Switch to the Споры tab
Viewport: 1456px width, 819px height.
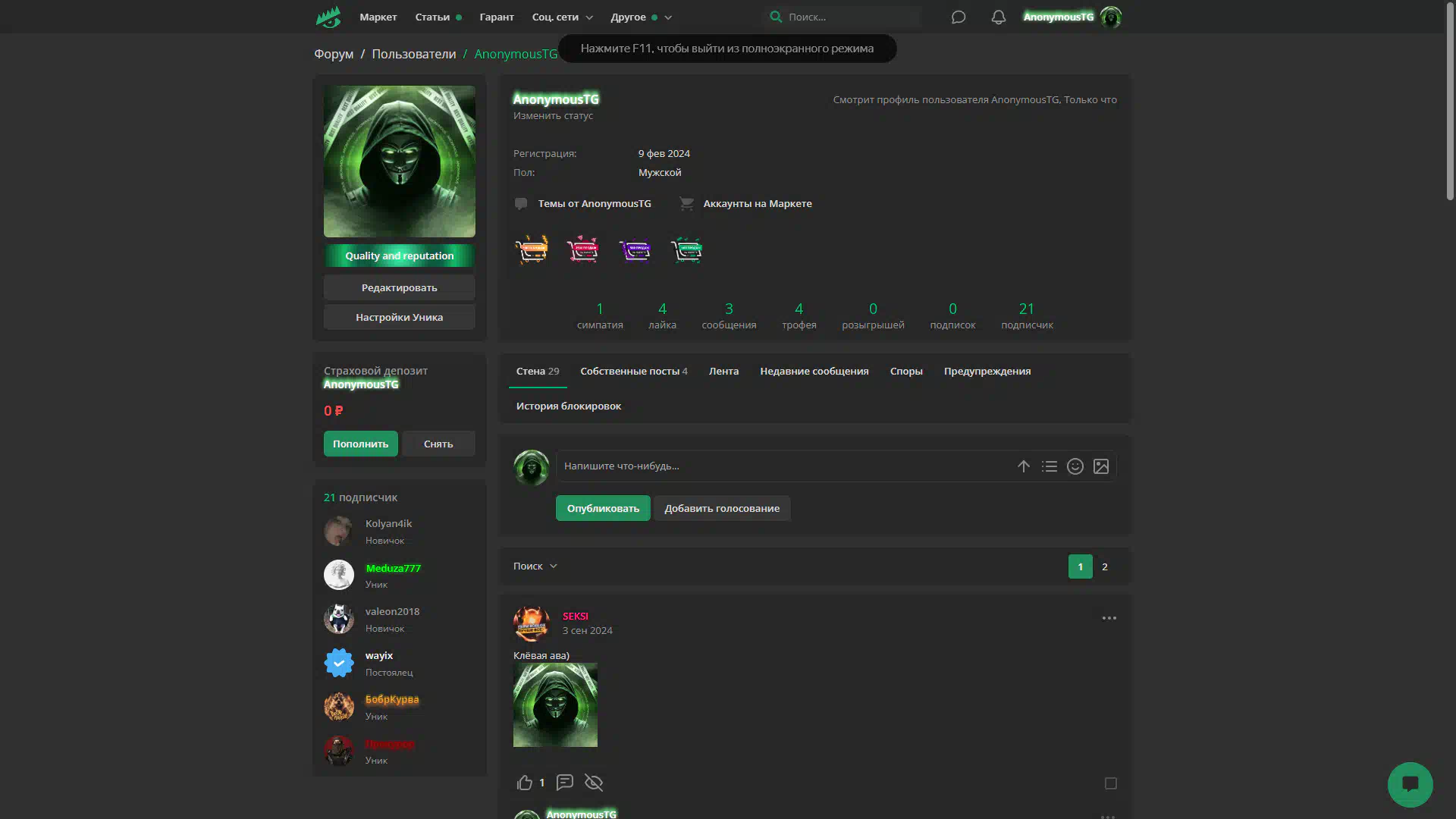tap(906, 371)
